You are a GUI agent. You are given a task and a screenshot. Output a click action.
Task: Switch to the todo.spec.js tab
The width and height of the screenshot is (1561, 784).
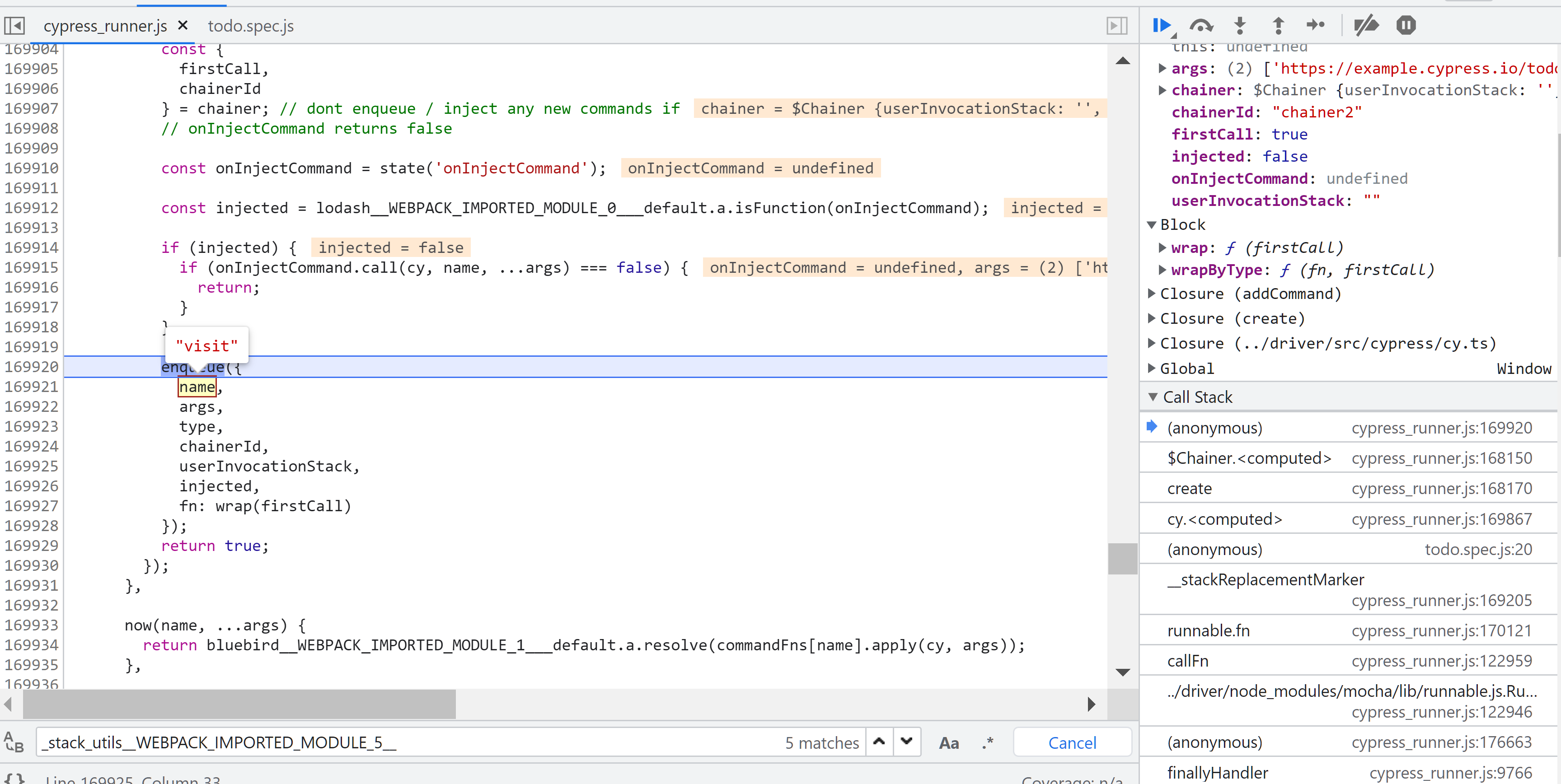[250, 25]
